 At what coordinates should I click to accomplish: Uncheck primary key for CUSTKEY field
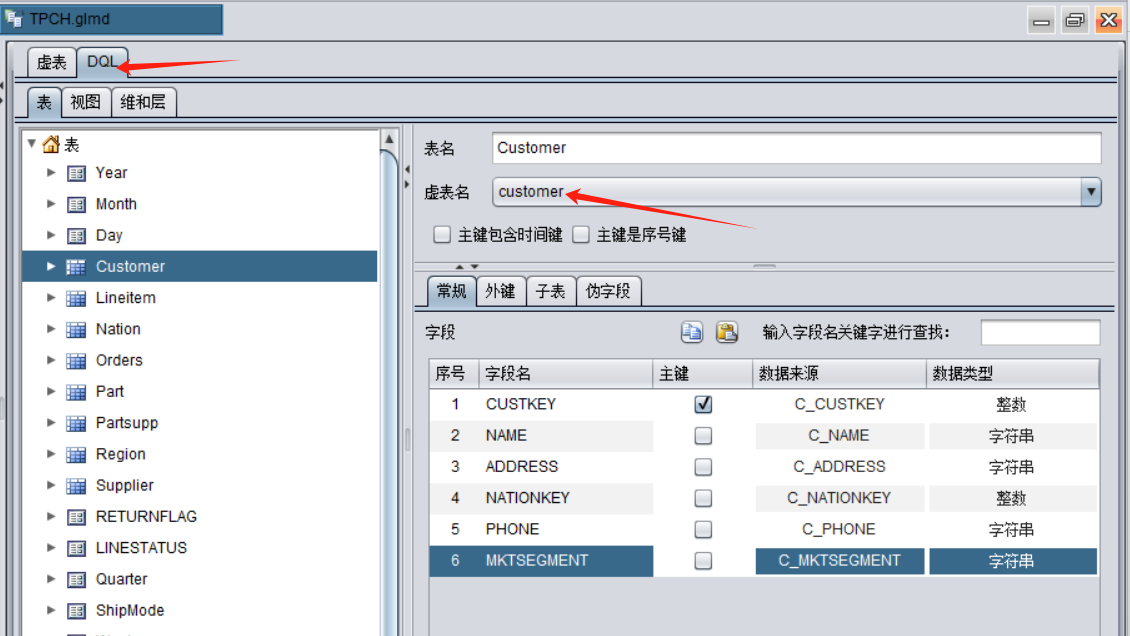point(703,405)
